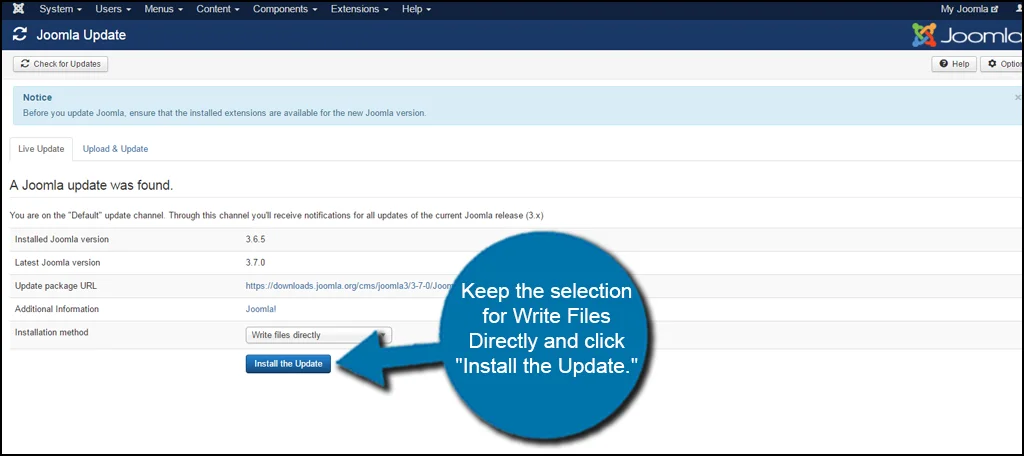
Task: Click the 'Installed Joomla version' label
Action: click(62, 239)
